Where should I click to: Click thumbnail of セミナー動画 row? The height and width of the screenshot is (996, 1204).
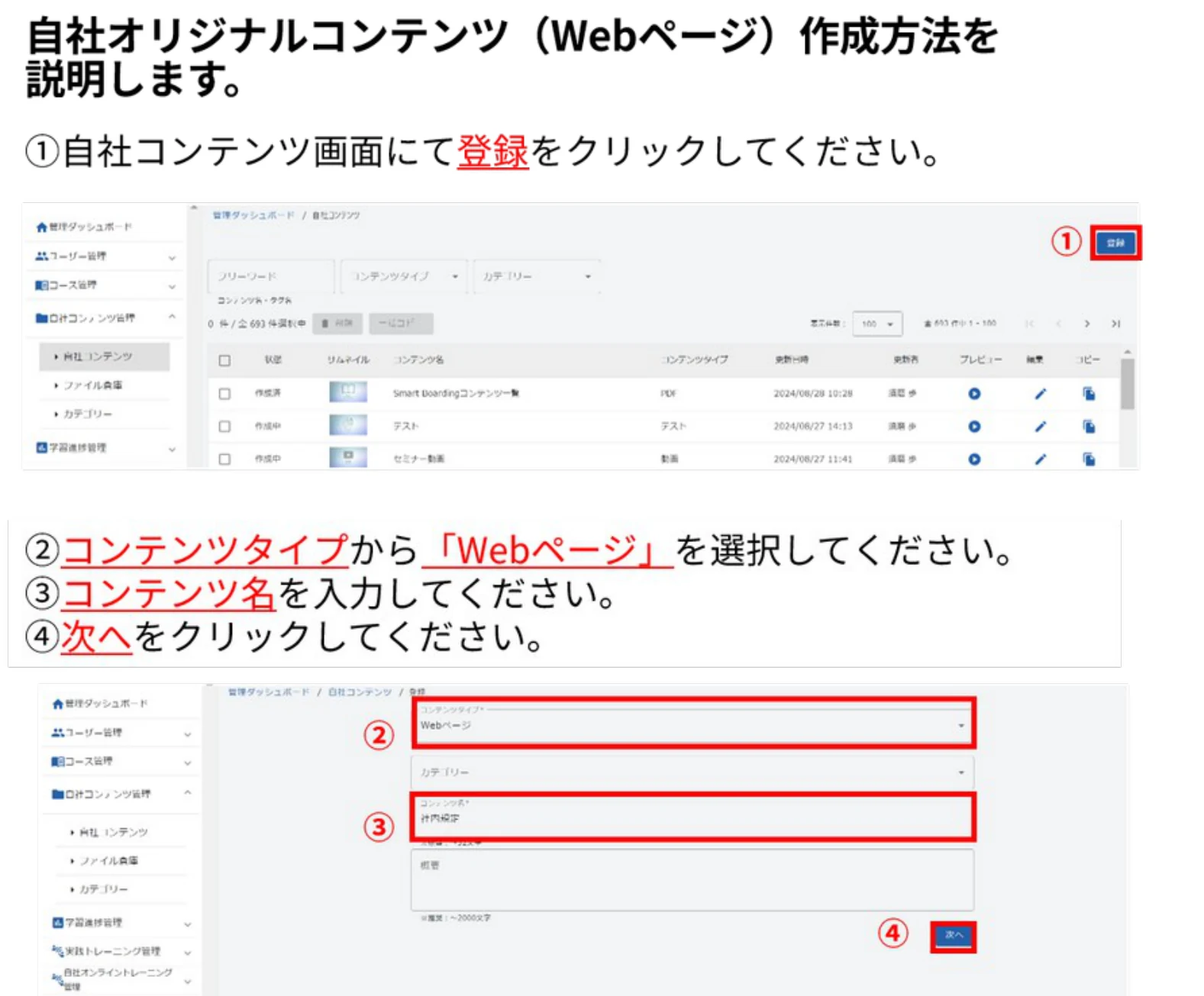[348, 458]
